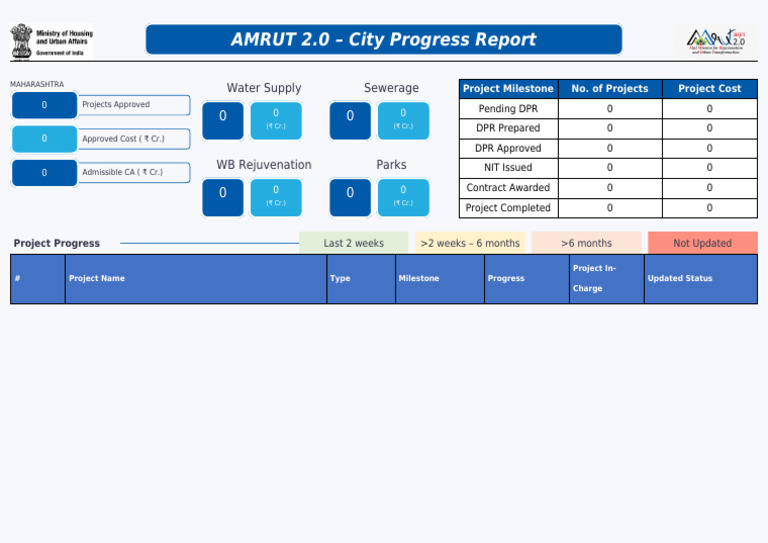Image resolution: width=768 pixels, height=543 pixels.
Task: Select the Parks project count tile
Action: point(350,197)
